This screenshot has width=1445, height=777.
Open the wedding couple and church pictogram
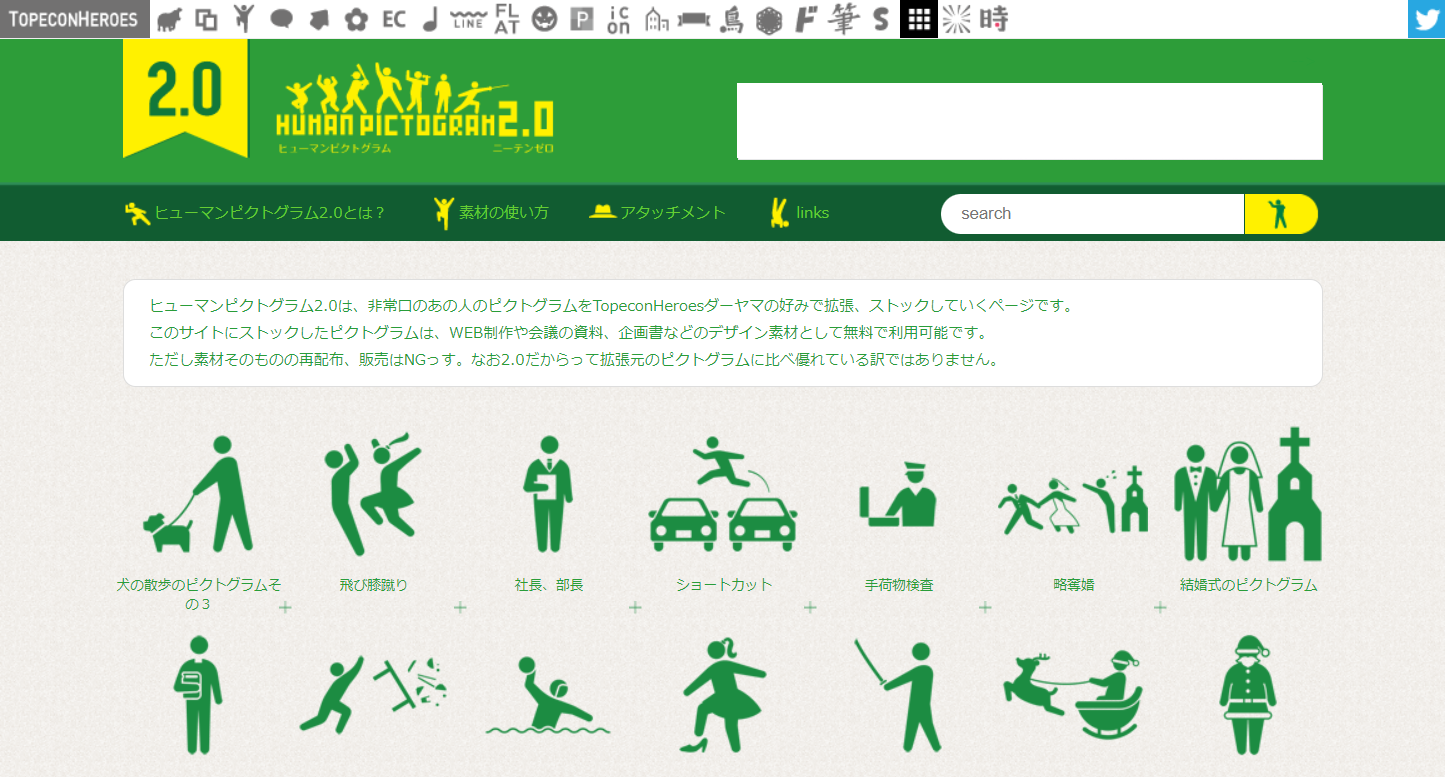(1248, 494)
